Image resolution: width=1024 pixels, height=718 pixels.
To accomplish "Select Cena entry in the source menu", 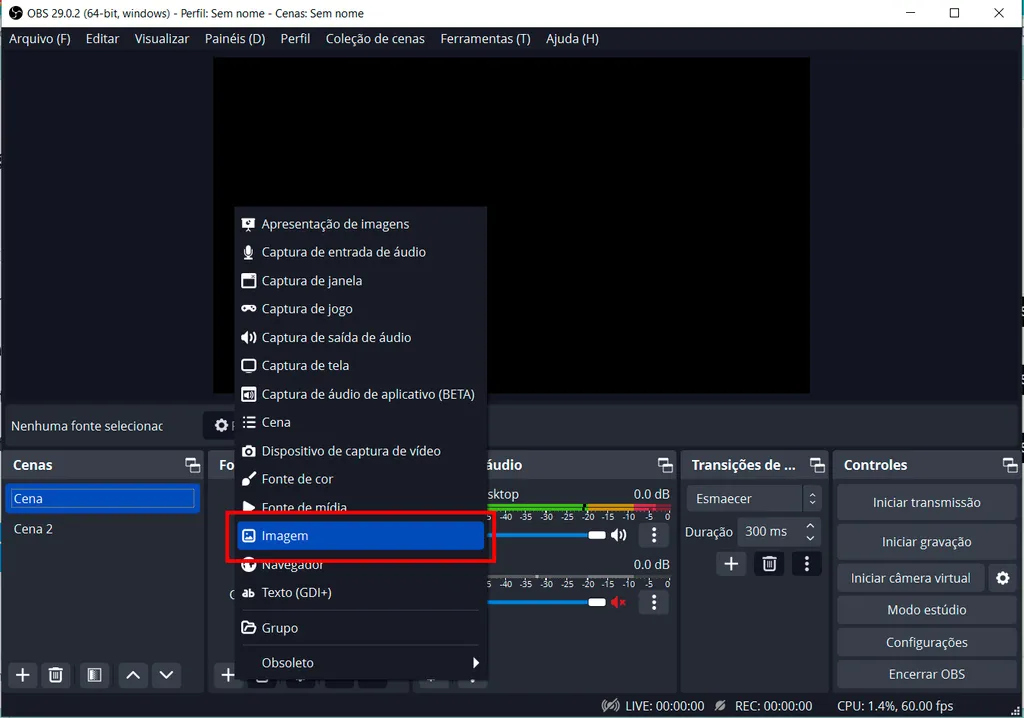I will tap(360, 423).
